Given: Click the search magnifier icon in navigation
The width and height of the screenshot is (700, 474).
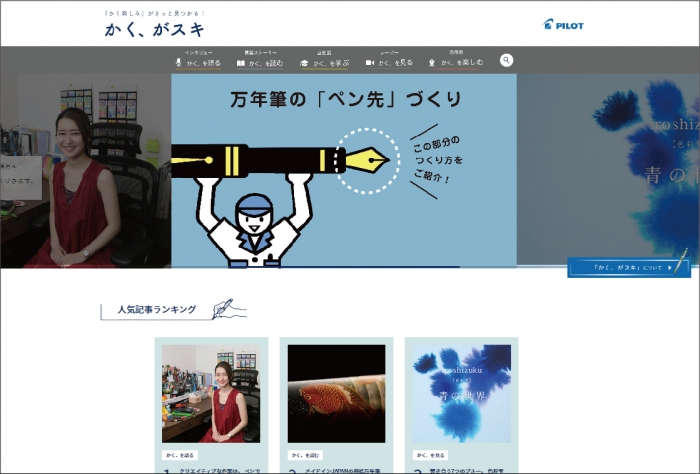Looking at the screenshot, I should point(507,61).
